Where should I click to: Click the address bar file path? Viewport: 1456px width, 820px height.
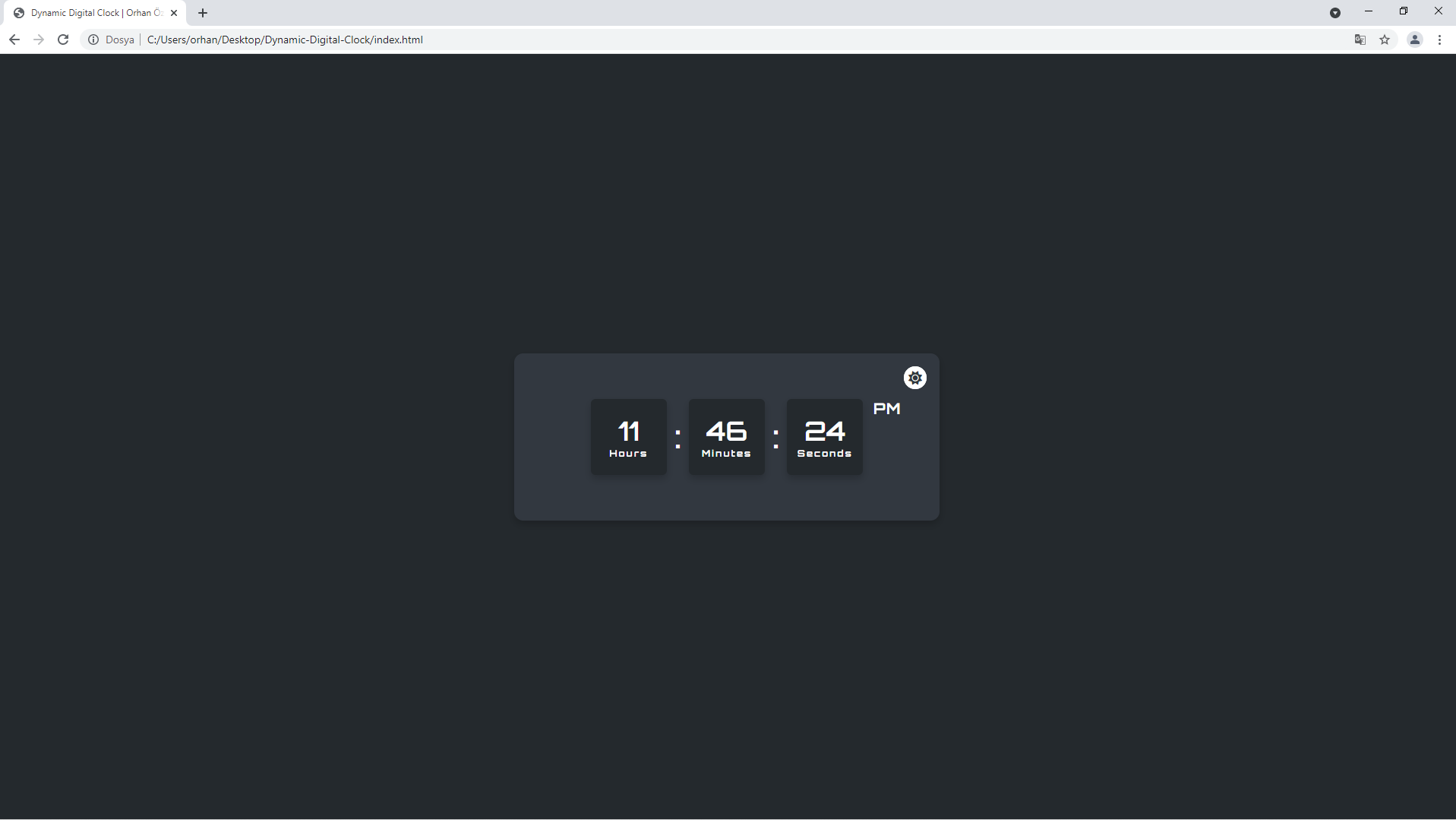285,40
